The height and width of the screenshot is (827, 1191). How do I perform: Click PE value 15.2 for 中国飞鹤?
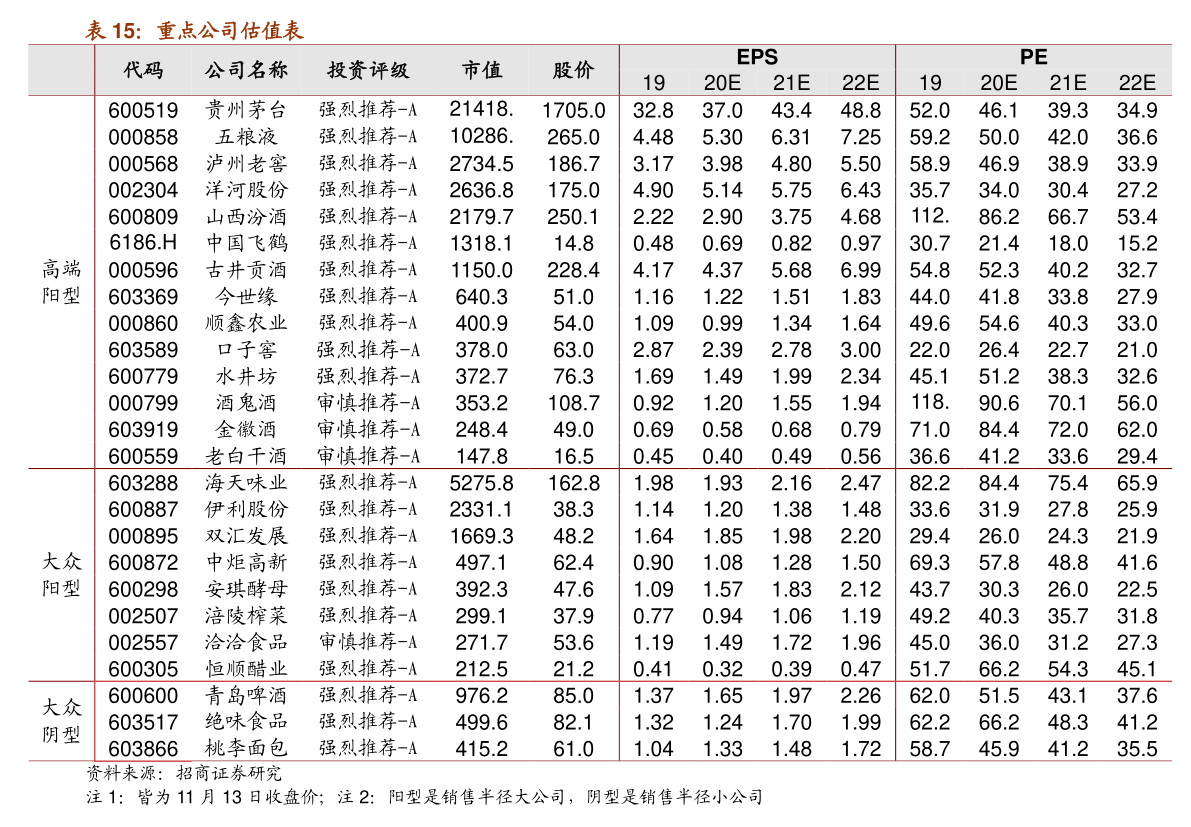click(x=1137, y=243)
